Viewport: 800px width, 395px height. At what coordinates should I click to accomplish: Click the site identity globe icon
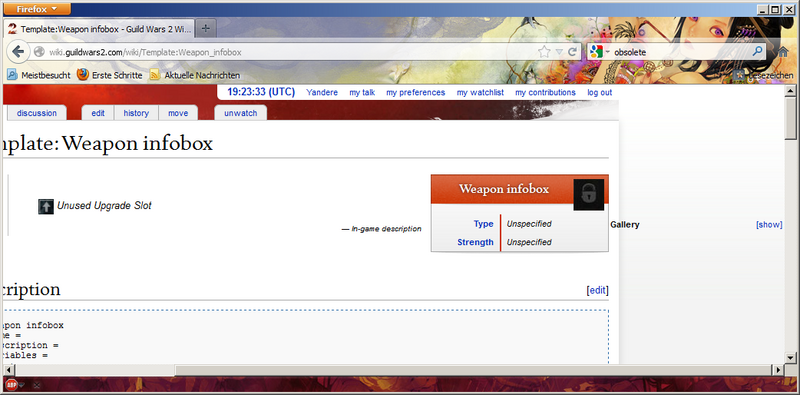coord(39,52)
